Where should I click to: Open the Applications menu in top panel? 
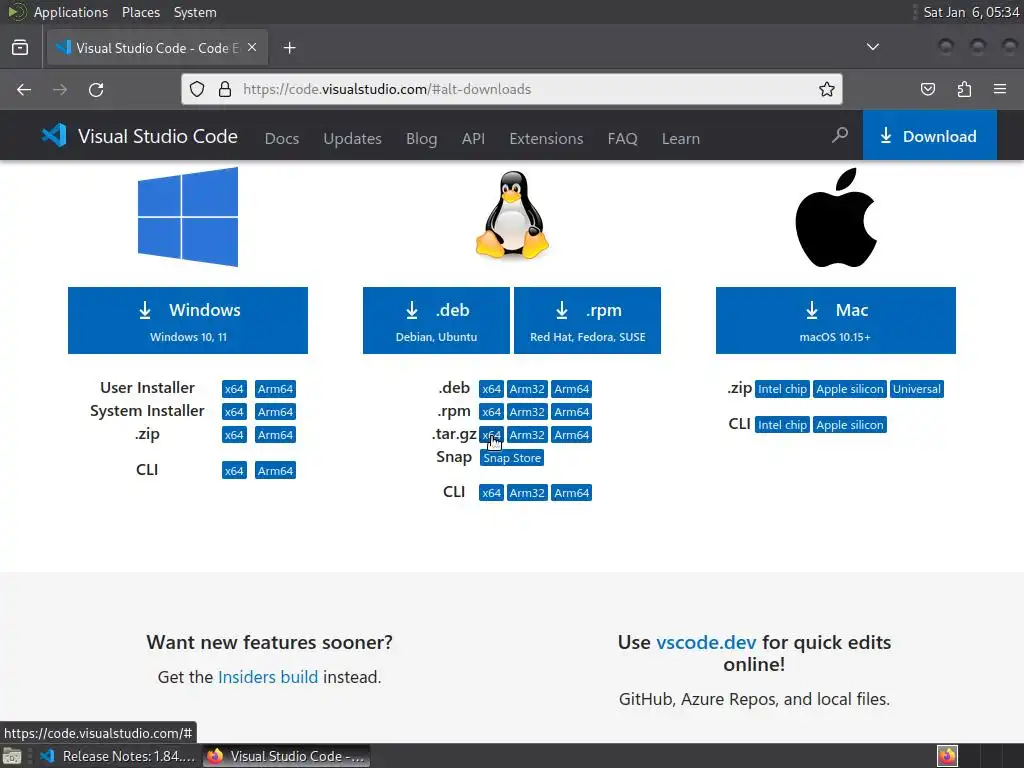click(71, 12)
